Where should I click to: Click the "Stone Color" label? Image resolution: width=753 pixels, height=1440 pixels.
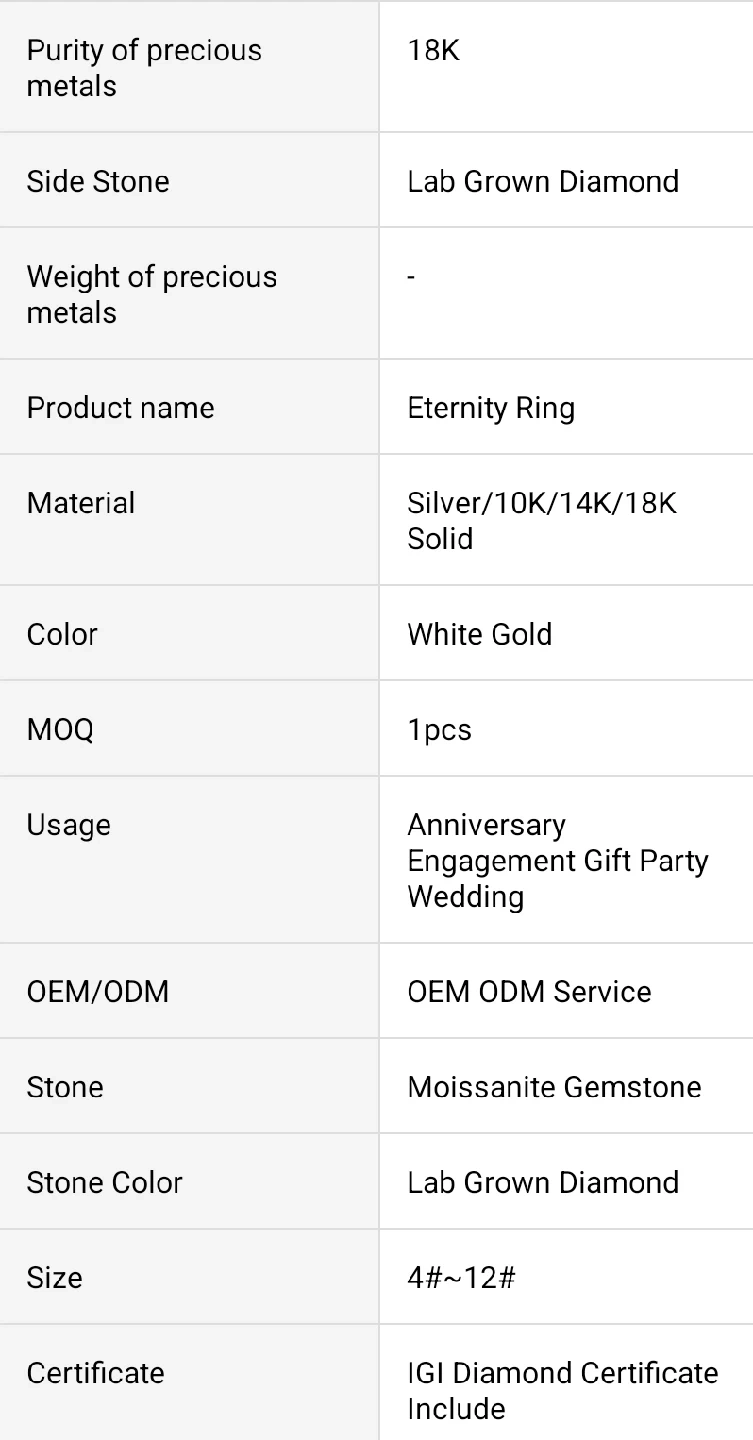click(105, 1182)
